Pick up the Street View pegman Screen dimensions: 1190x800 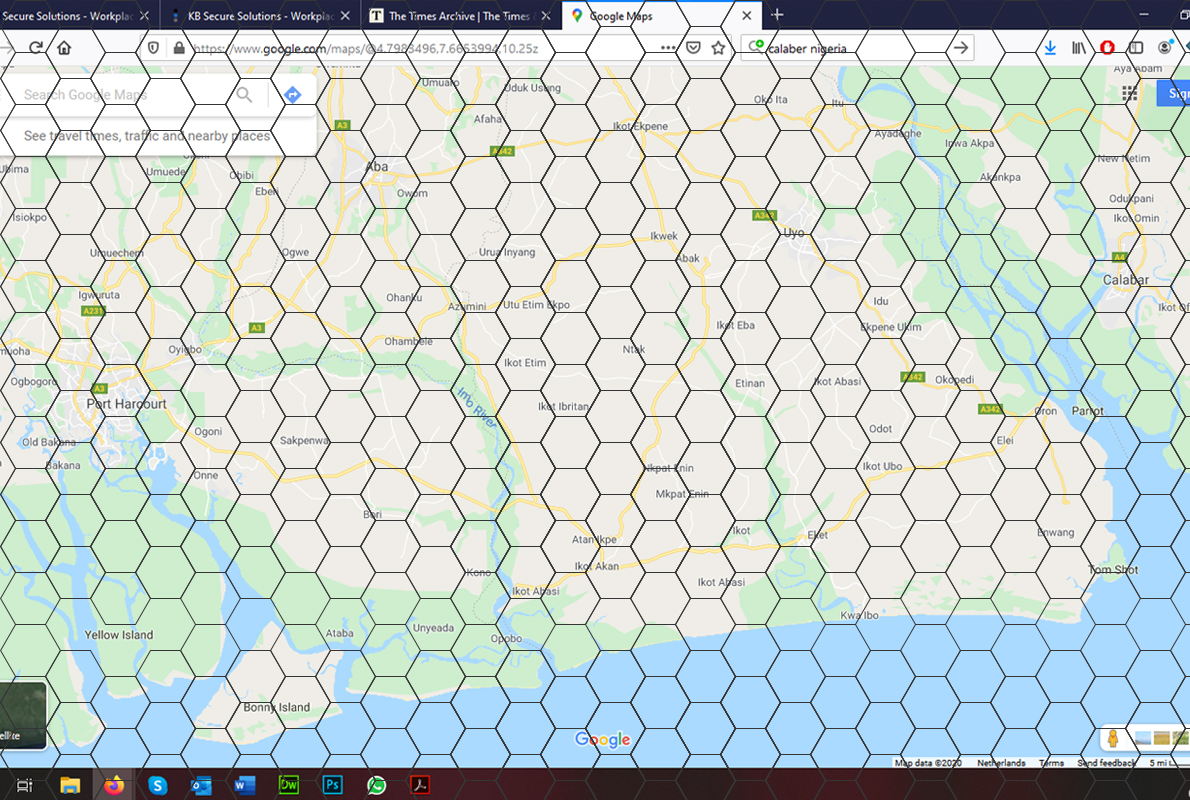coord(1113,739)
